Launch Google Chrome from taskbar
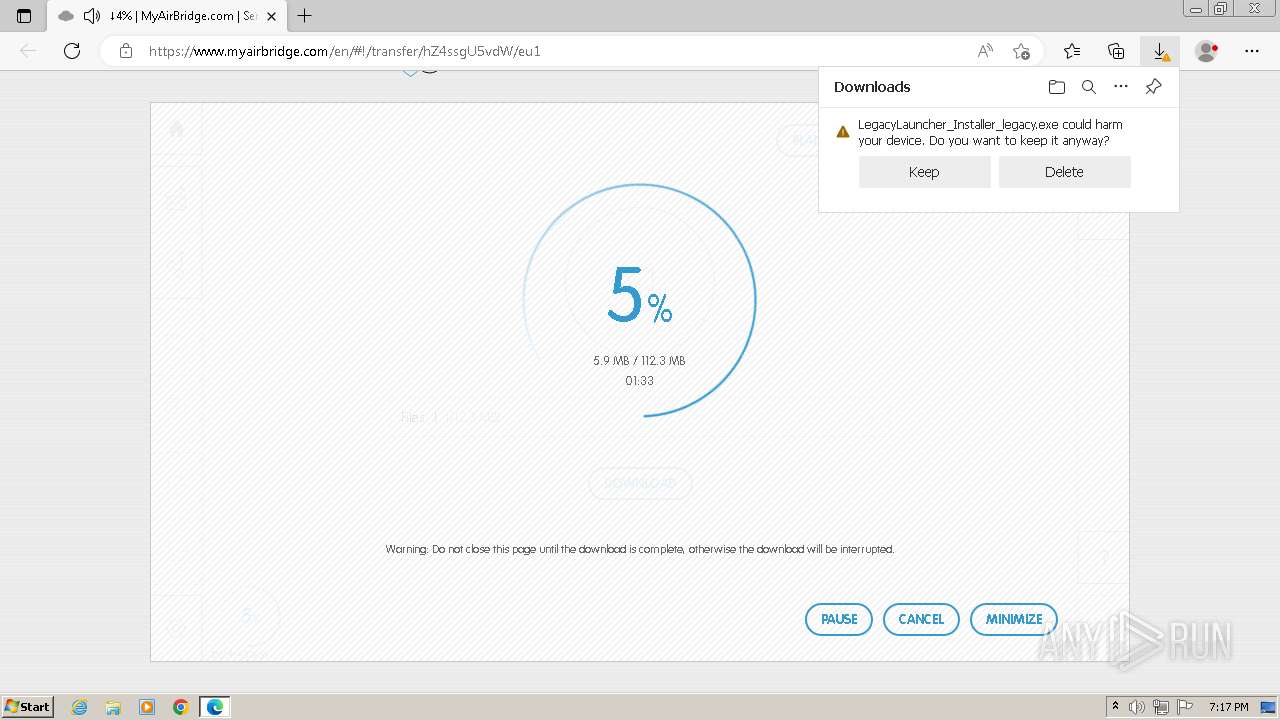Screen dimensions: 1280x720 180,707
